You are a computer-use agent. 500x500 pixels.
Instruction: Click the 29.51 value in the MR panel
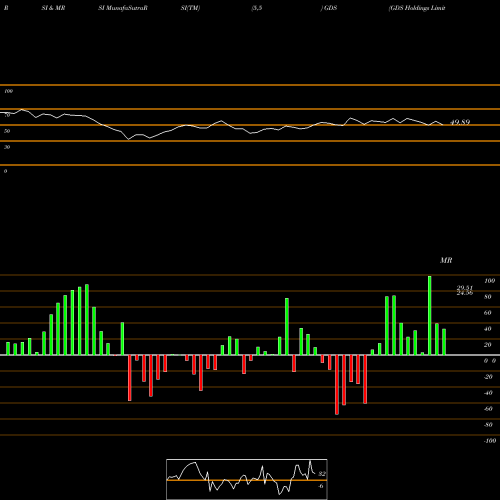(x=465, y=288)
